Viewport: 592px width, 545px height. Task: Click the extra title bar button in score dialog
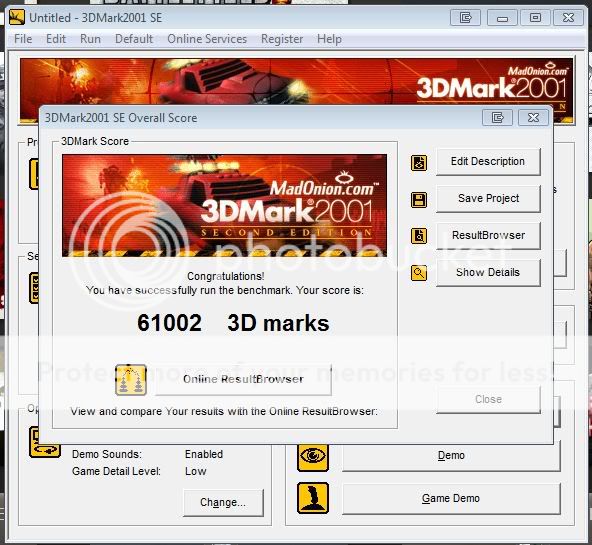coord(497,118)
